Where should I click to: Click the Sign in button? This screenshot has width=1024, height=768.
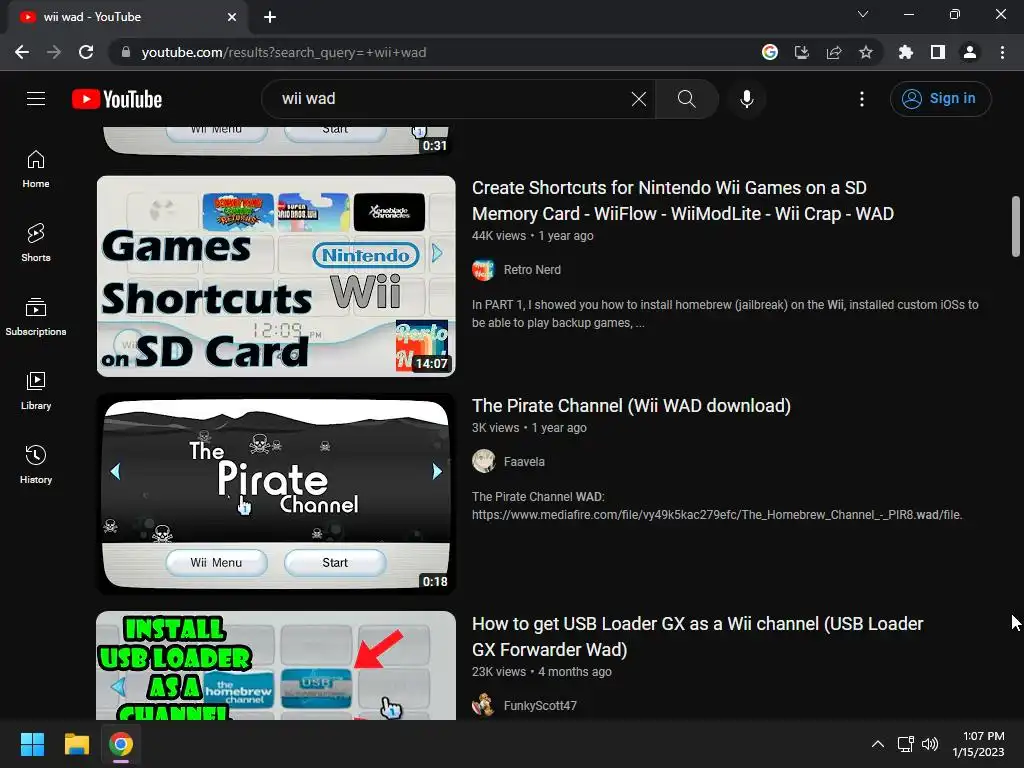pyautogui.click(x=940, y=99)
